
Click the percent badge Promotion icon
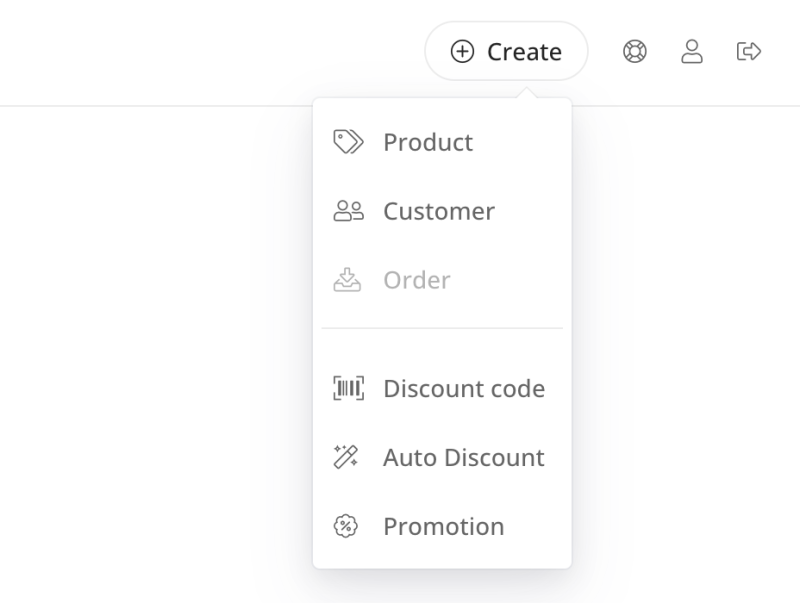(346, 526)
